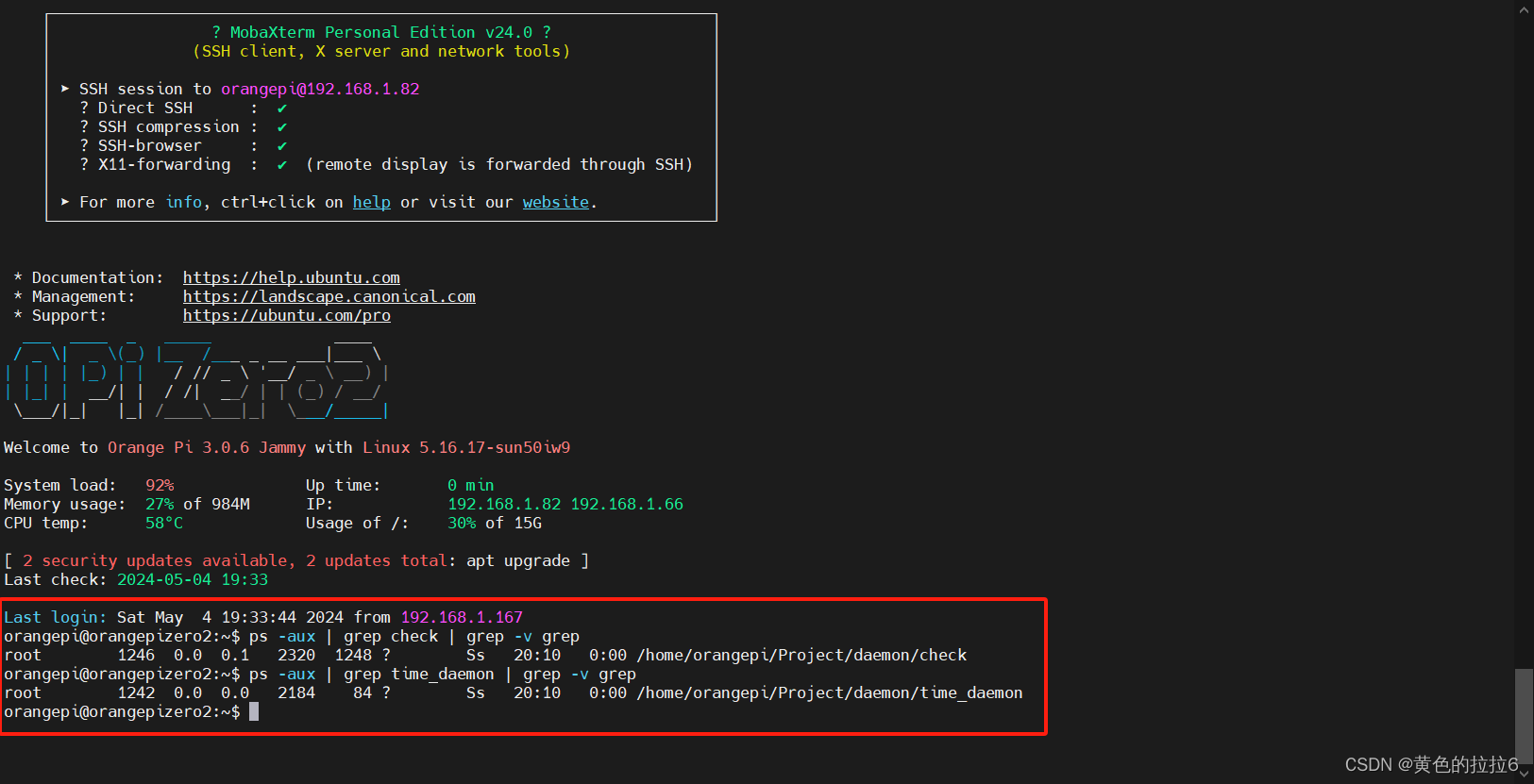Click the terminal vertical scrollbar thumb
1534x784 pixels.
tap(1524, 716)
